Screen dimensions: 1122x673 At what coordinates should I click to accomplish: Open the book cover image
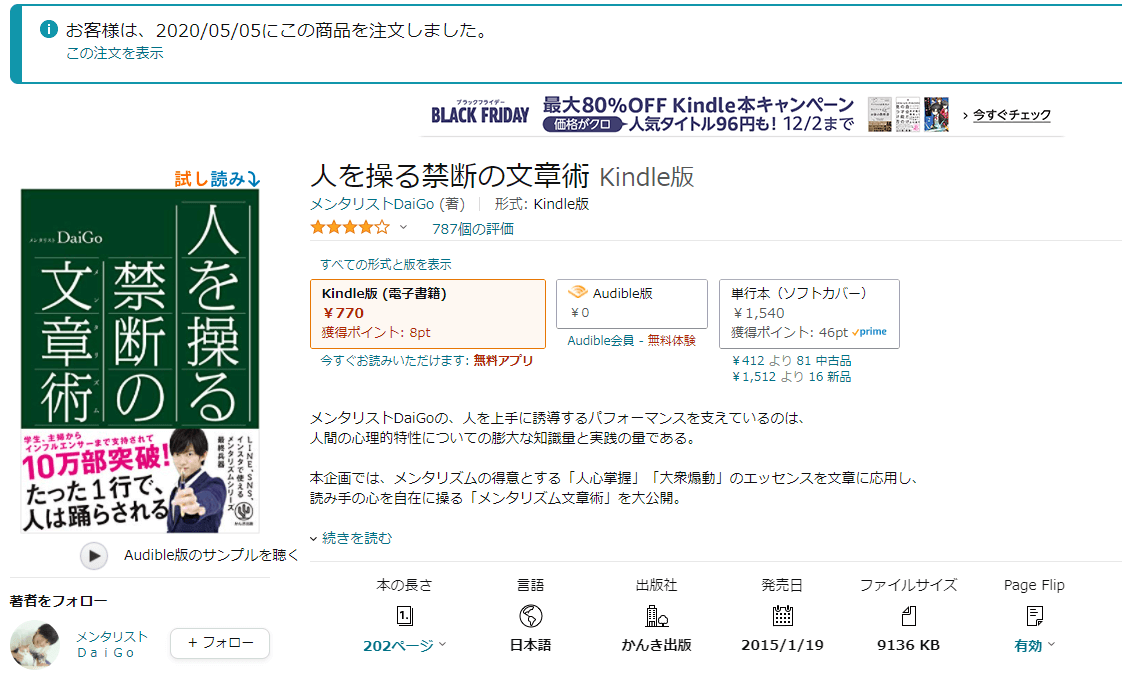[140, 361]
